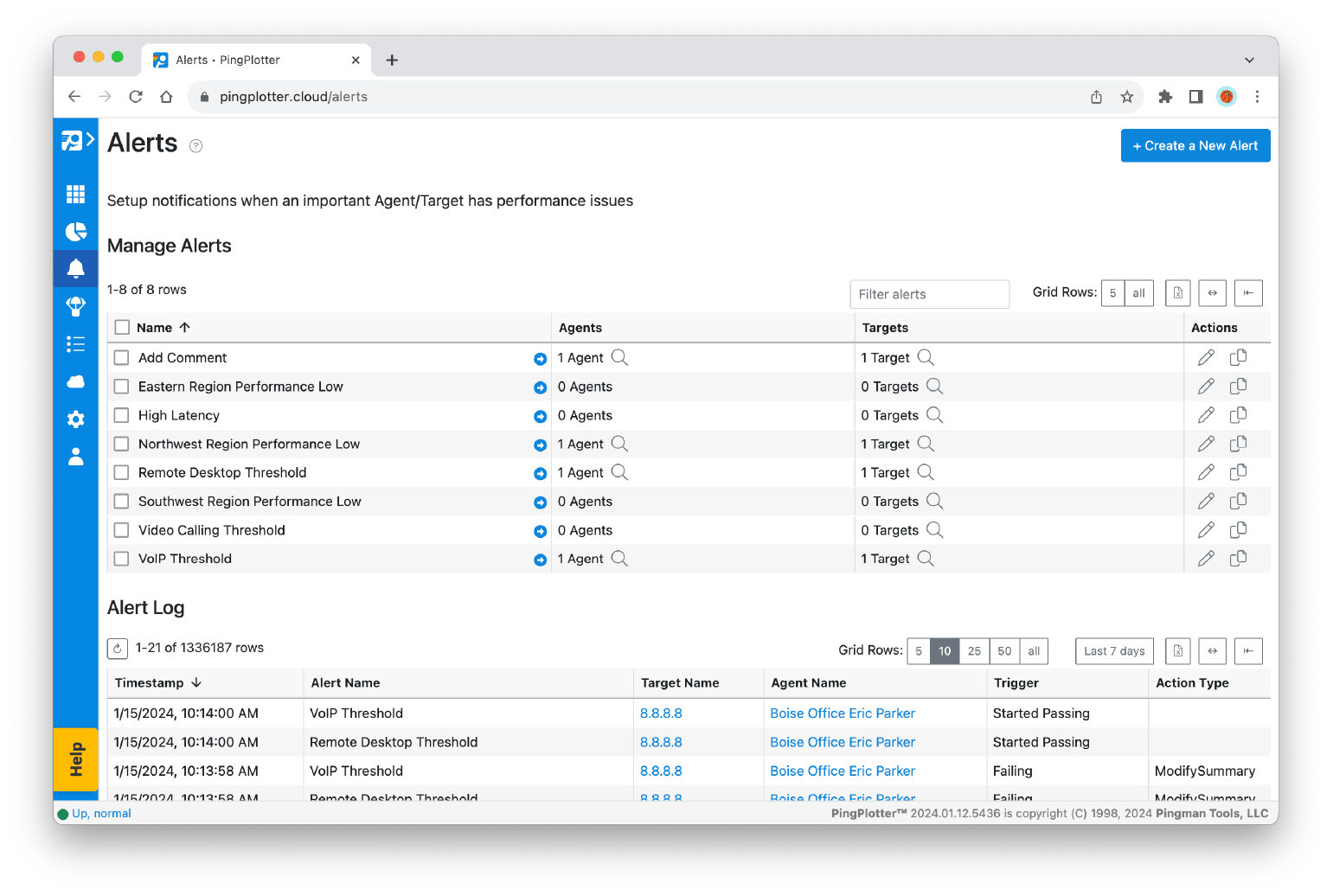Expand details for Eastern Region Performance Low alert
This screenshot has width=1333, height=896.
point(540,387)
